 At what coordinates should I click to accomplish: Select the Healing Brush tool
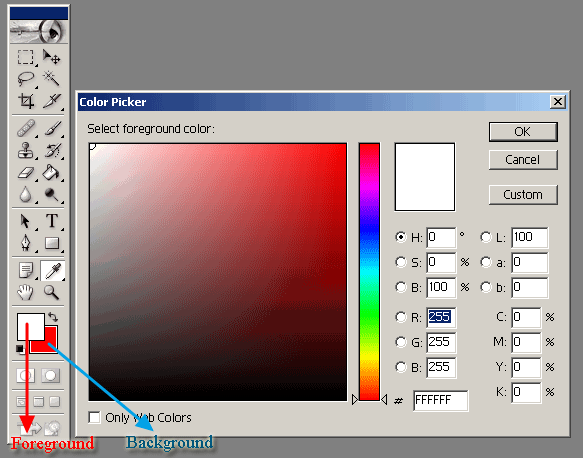pyautogui.click(x=25, y=129)
